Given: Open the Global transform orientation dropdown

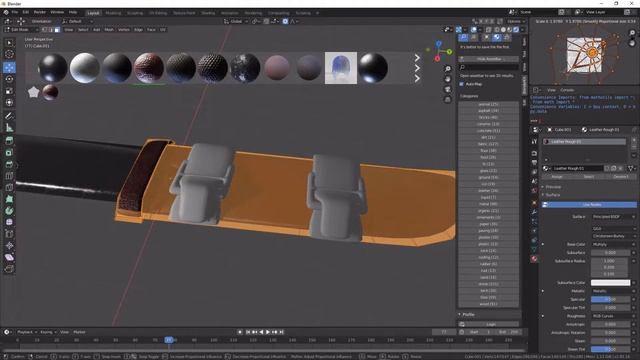Looking at the screenshot, I should [236, 21].
